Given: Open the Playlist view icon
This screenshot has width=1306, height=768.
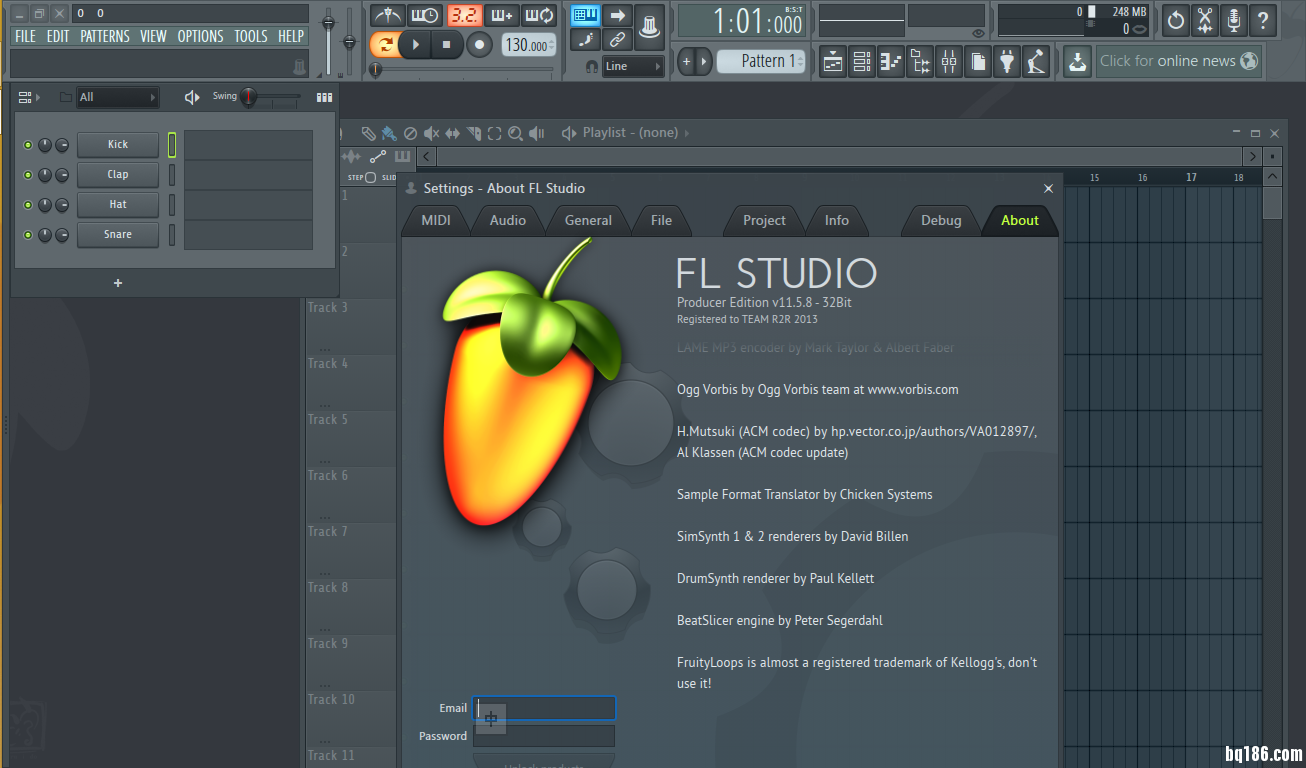Looking at the screenshot, I should [x=833, y=62].
